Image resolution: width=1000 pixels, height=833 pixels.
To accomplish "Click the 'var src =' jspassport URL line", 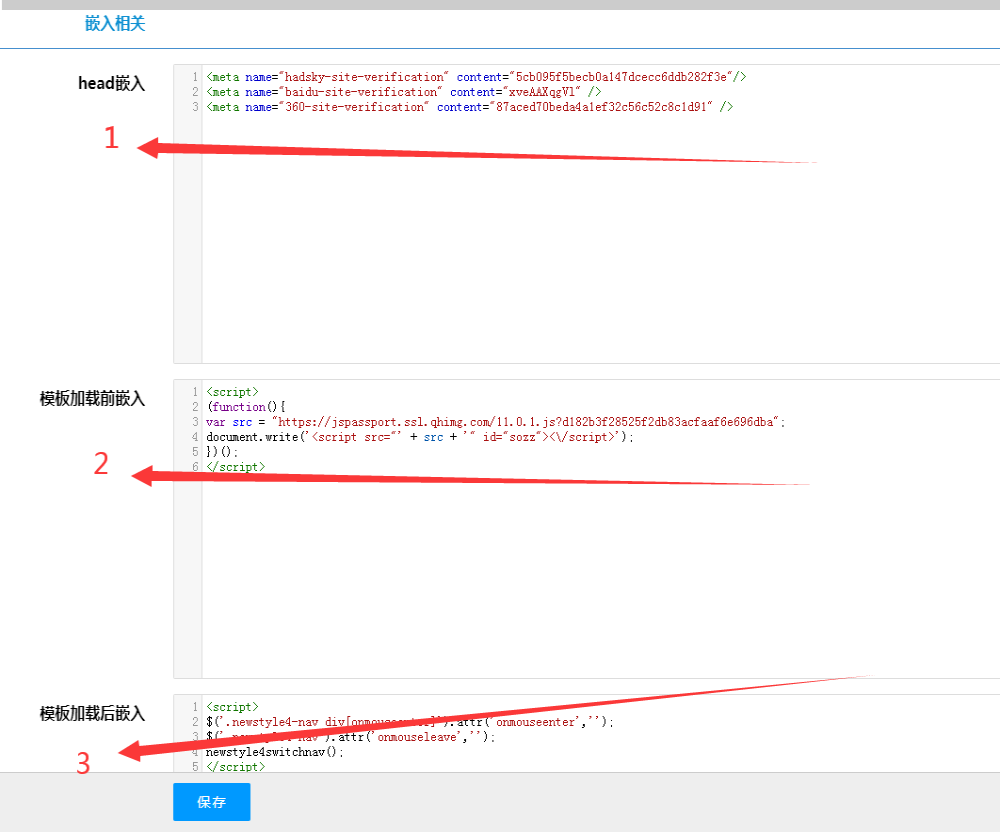I will [x=496, y=422].
